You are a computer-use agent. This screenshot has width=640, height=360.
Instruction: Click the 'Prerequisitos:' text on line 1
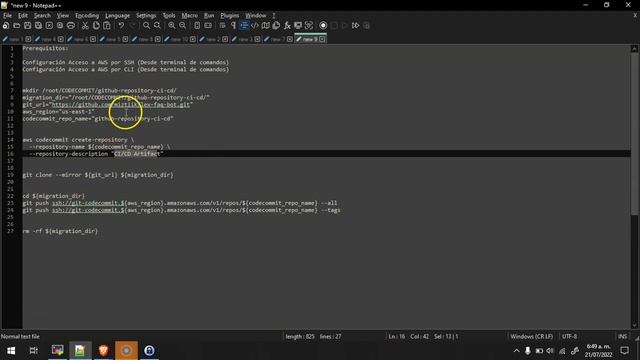45,48
